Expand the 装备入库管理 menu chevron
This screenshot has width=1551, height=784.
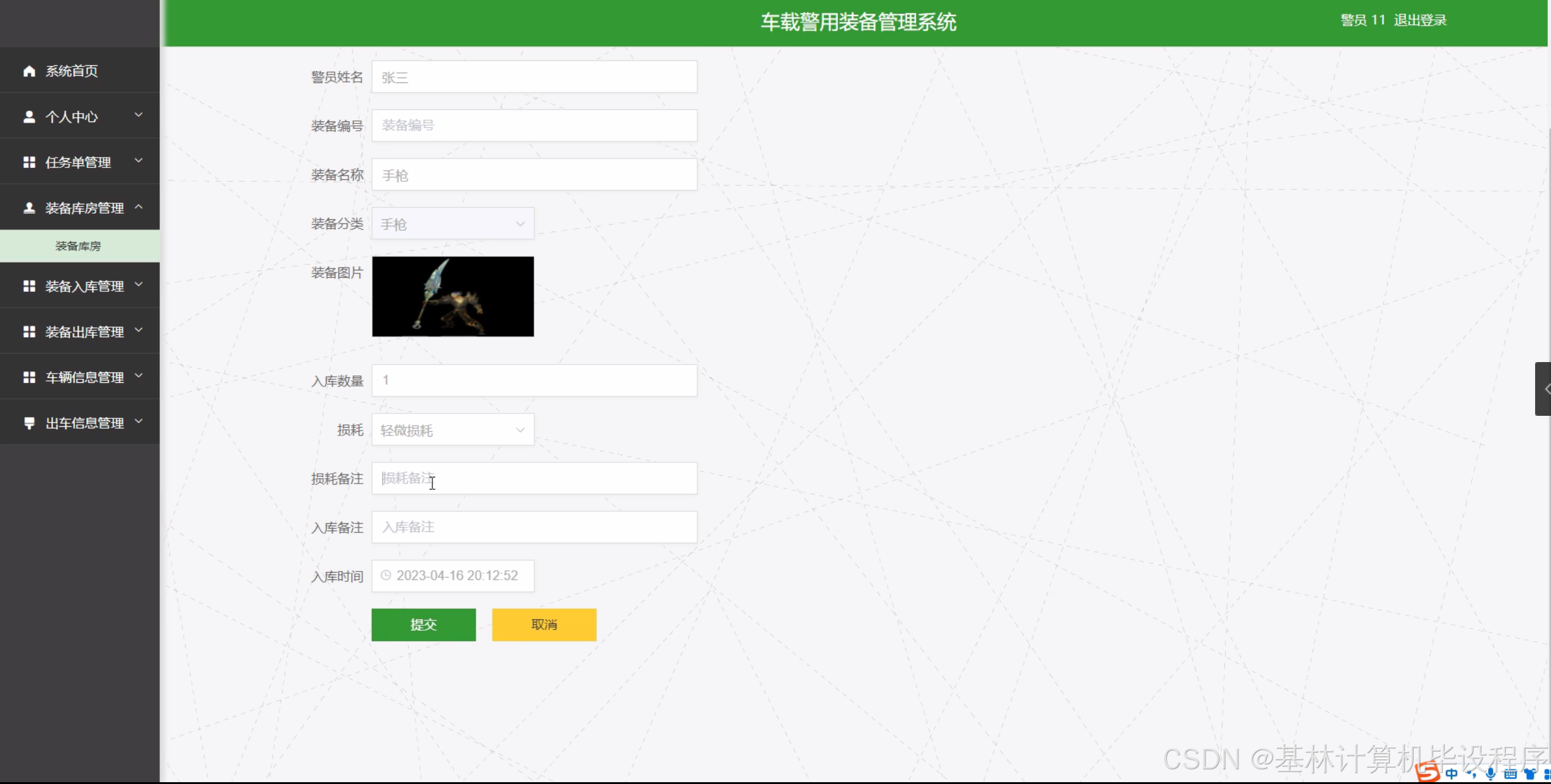[139, 285]
